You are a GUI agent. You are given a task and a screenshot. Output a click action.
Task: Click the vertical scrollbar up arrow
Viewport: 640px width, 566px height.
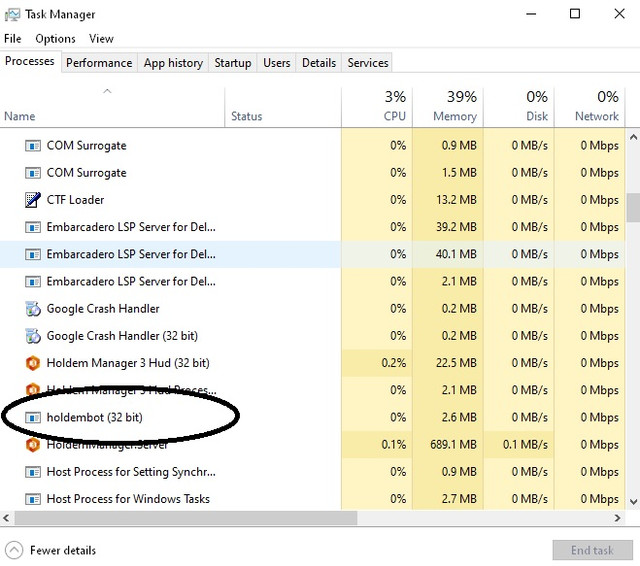point(633,138)
